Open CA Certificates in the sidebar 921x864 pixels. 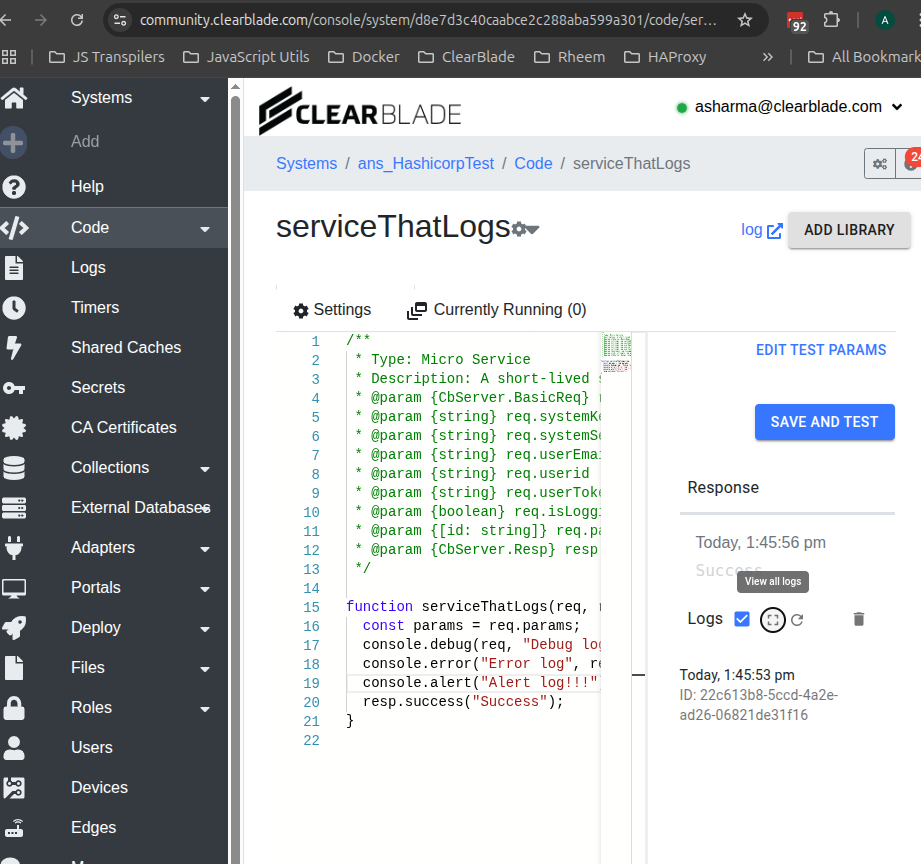(x=123, y=428)
